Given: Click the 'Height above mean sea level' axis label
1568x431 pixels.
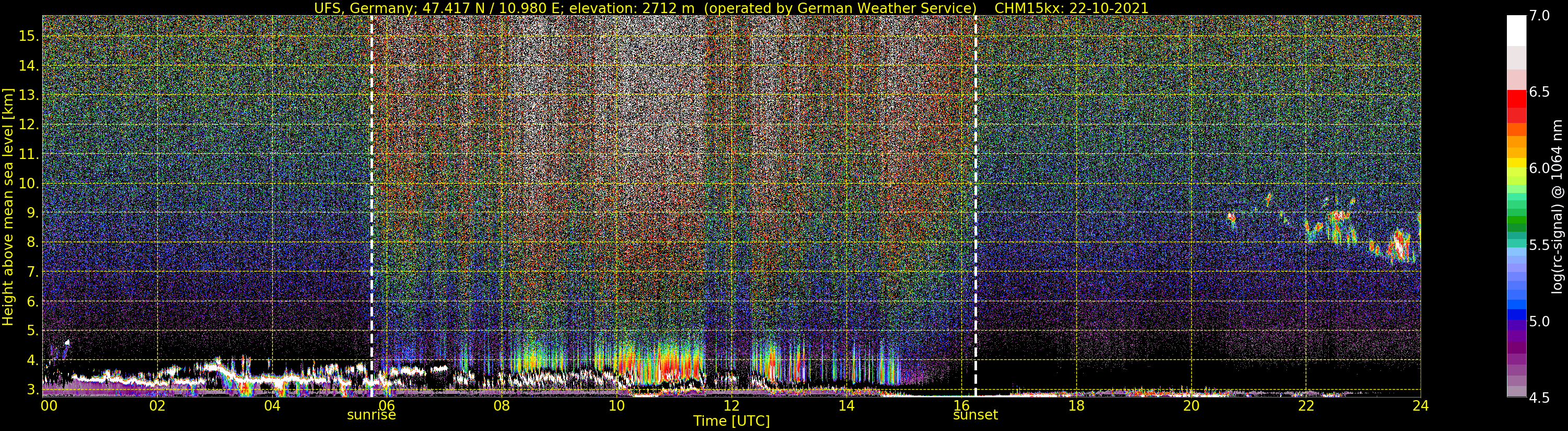Looking at the screenshot, I should [x=8, y=206].
